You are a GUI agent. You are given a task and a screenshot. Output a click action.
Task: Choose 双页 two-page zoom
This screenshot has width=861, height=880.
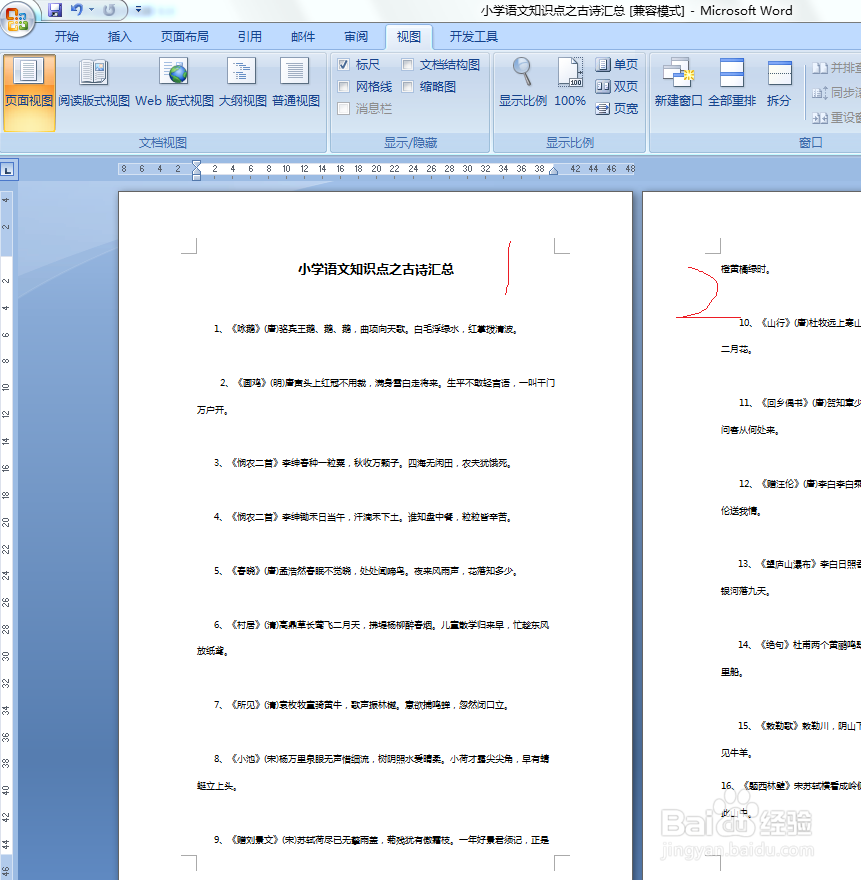coord(616,86)
